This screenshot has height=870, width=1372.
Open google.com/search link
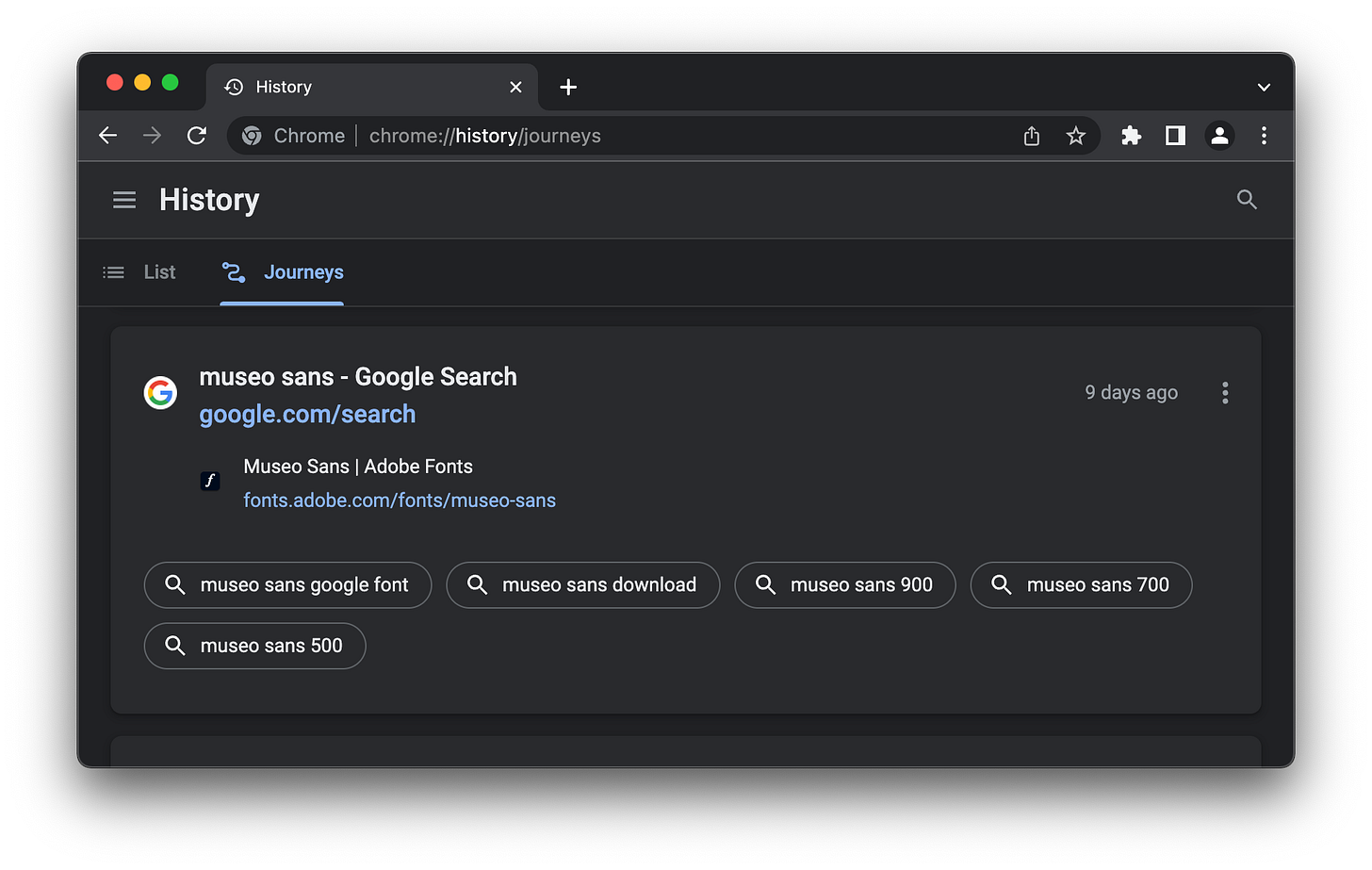point(307,415)
